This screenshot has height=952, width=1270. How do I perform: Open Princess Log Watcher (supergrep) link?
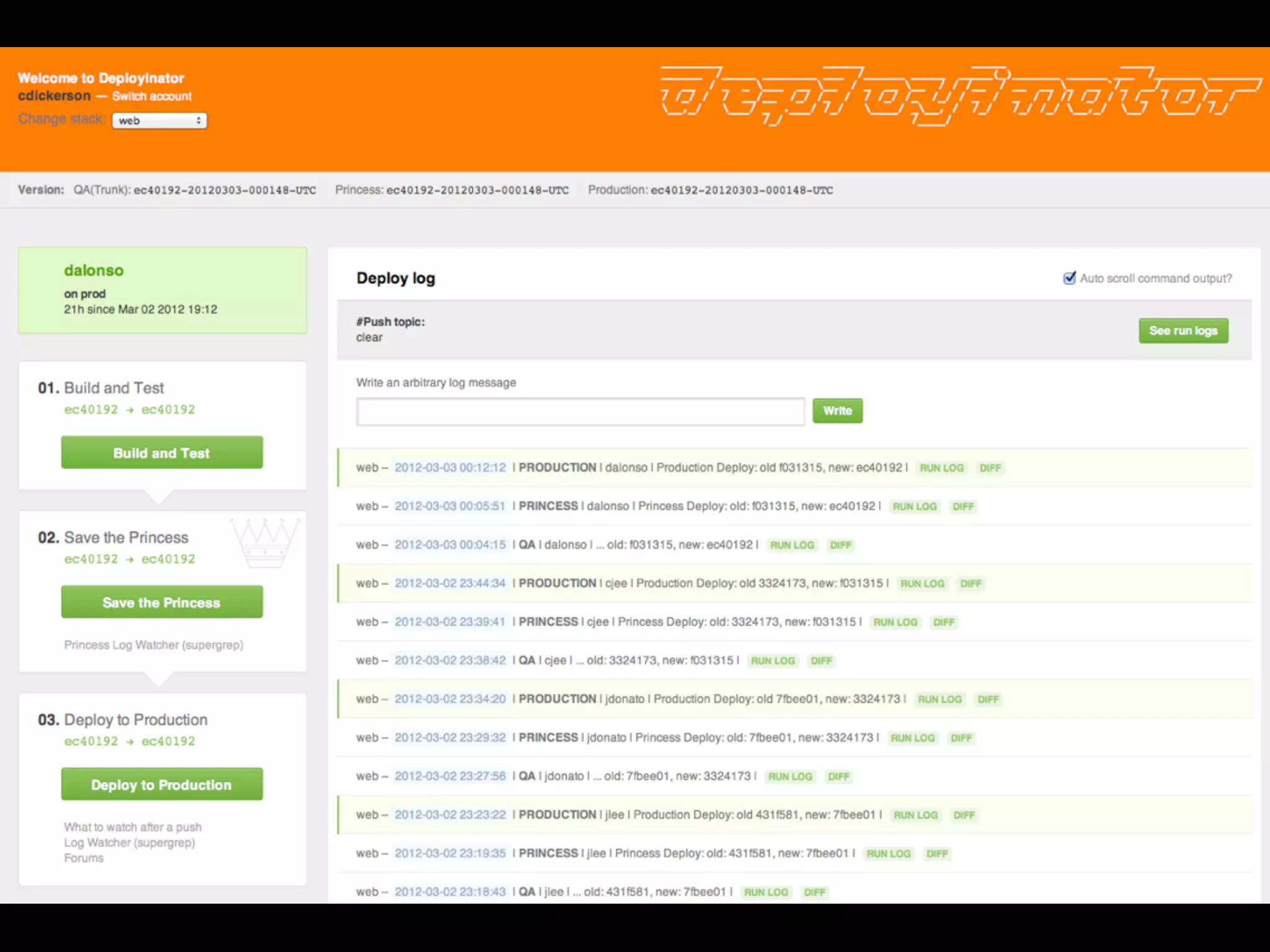(x=154, y=645)
